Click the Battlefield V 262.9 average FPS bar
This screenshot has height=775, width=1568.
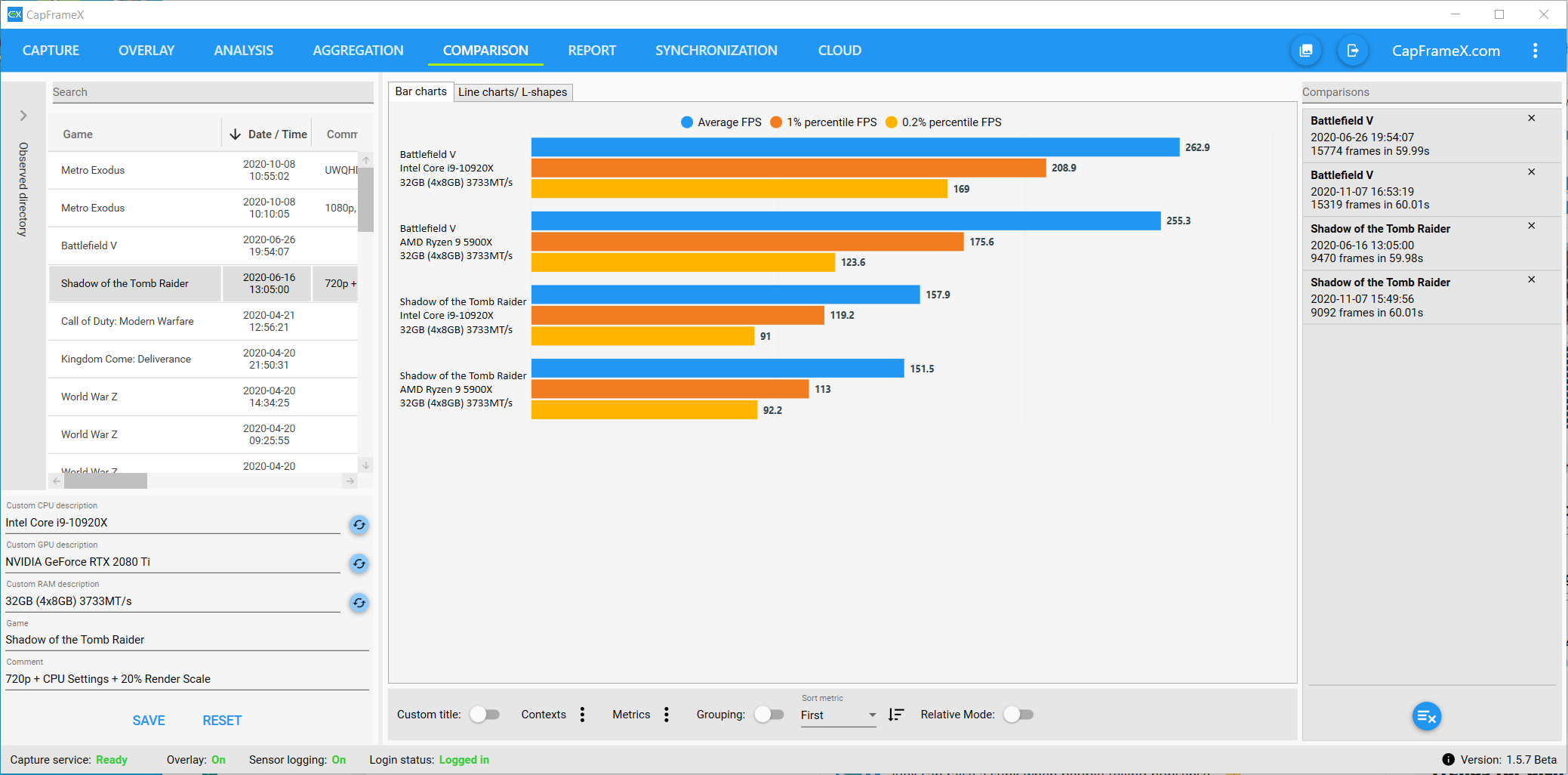tap(855, 147)
